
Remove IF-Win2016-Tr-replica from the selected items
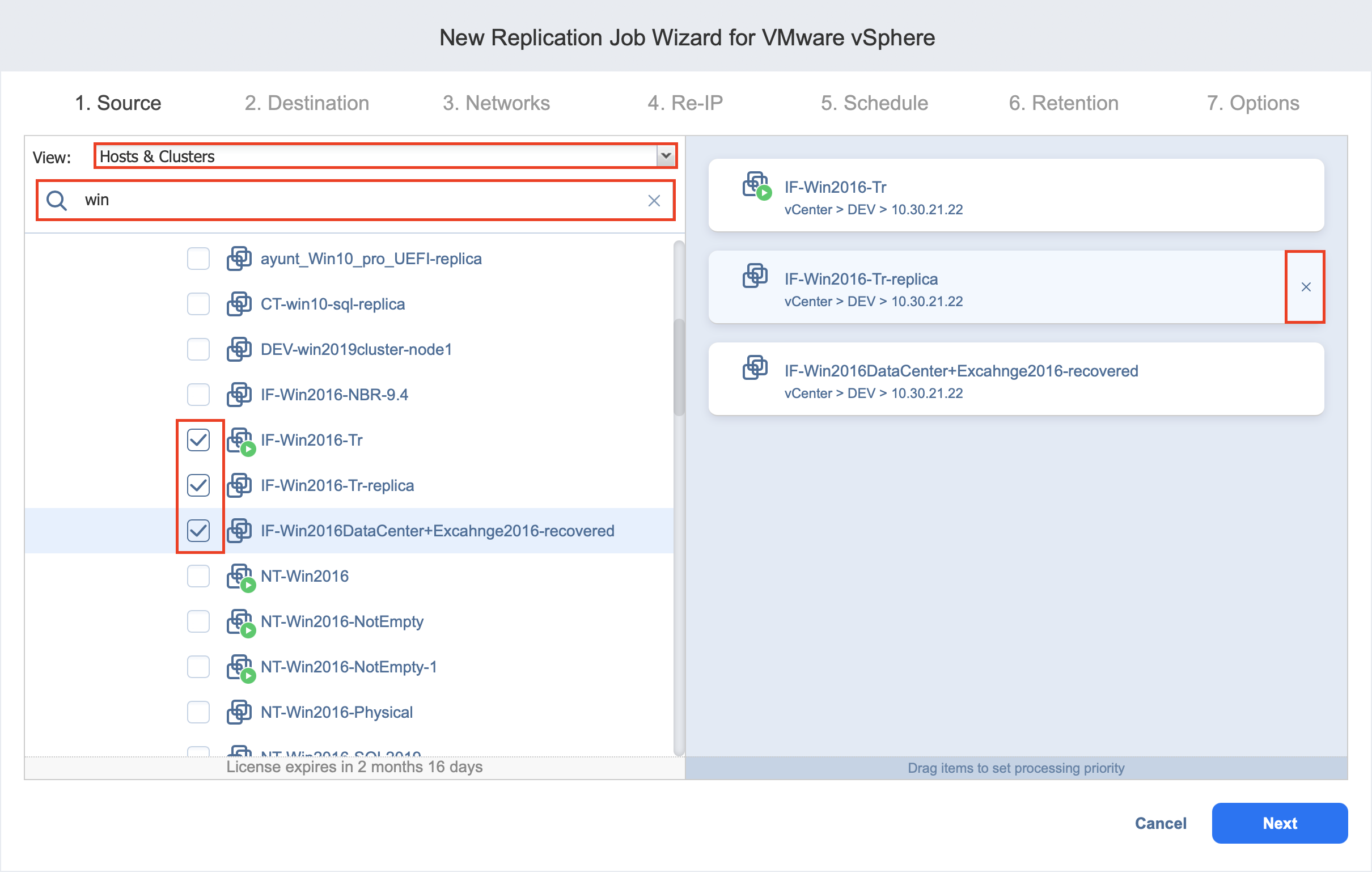1305,287
